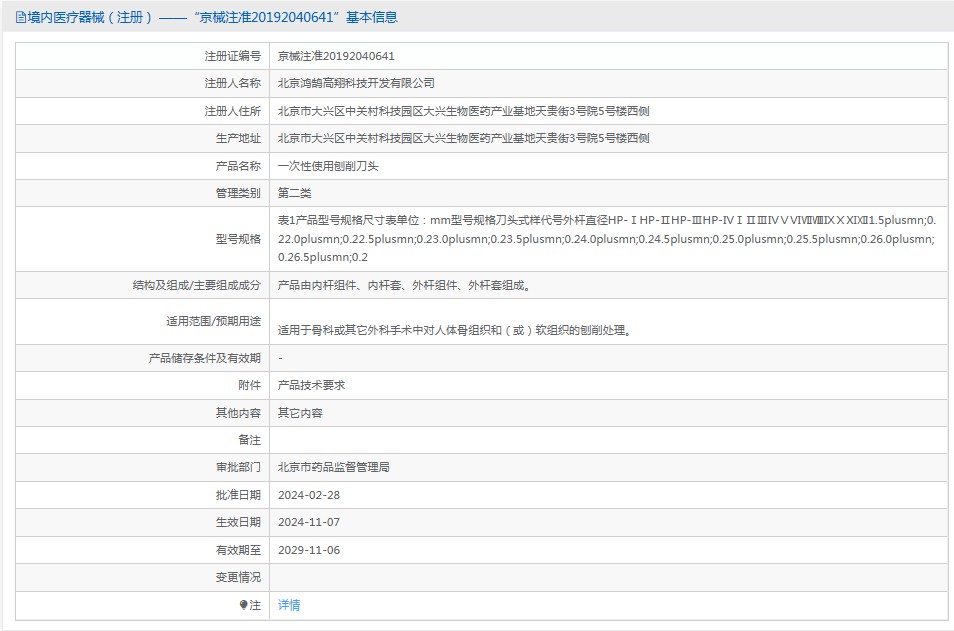Click the bullet icon next to 注

click(243, 605)
